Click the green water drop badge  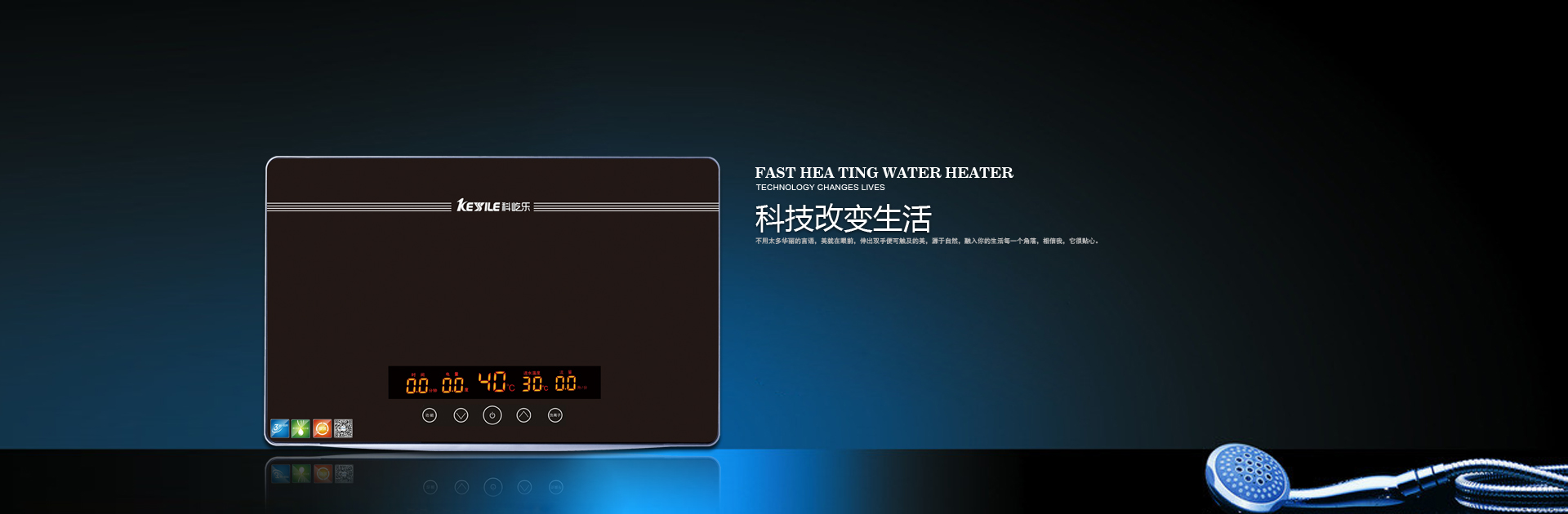pyautogui.click(x=301, y=428)
